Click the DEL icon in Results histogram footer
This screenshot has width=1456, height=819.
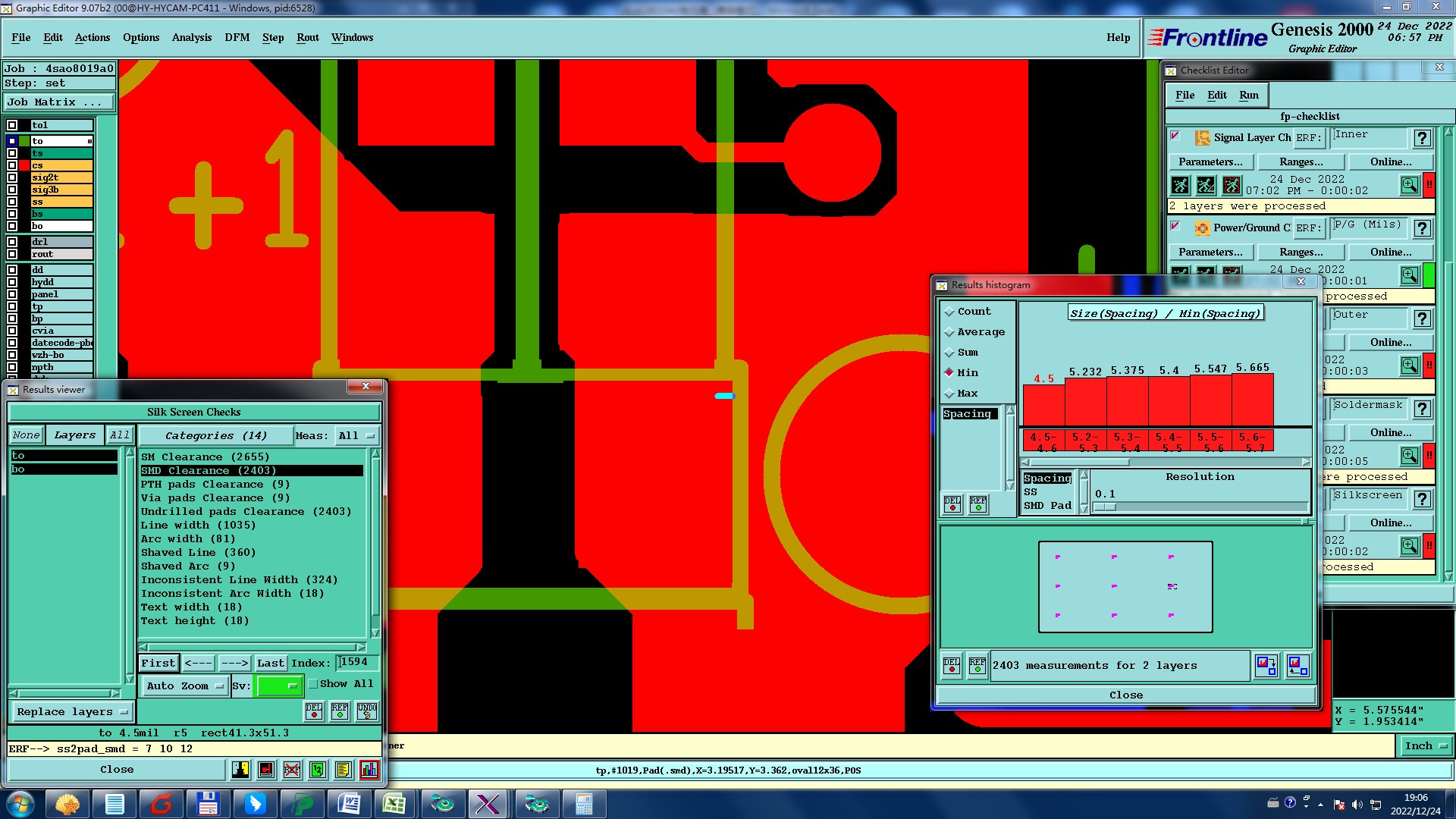point(952,666)
